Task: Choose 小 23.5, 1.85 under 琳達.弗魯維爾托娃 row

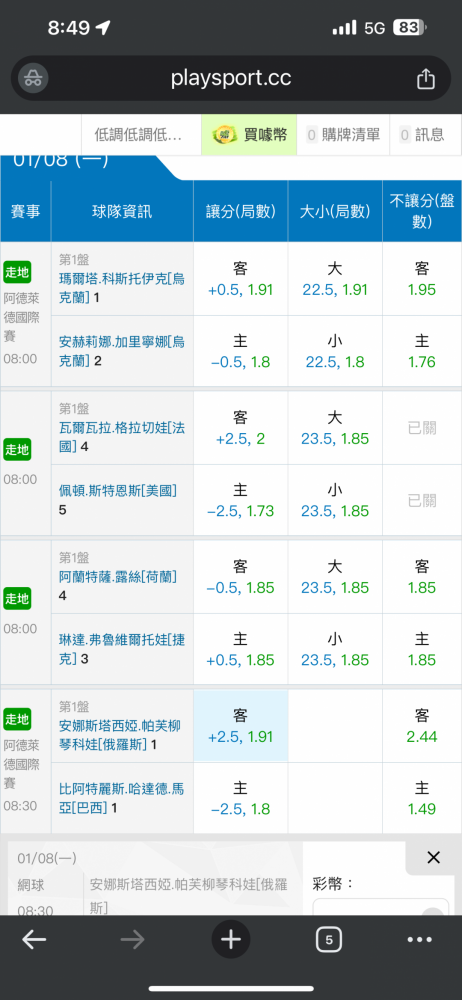Action: 335,649
